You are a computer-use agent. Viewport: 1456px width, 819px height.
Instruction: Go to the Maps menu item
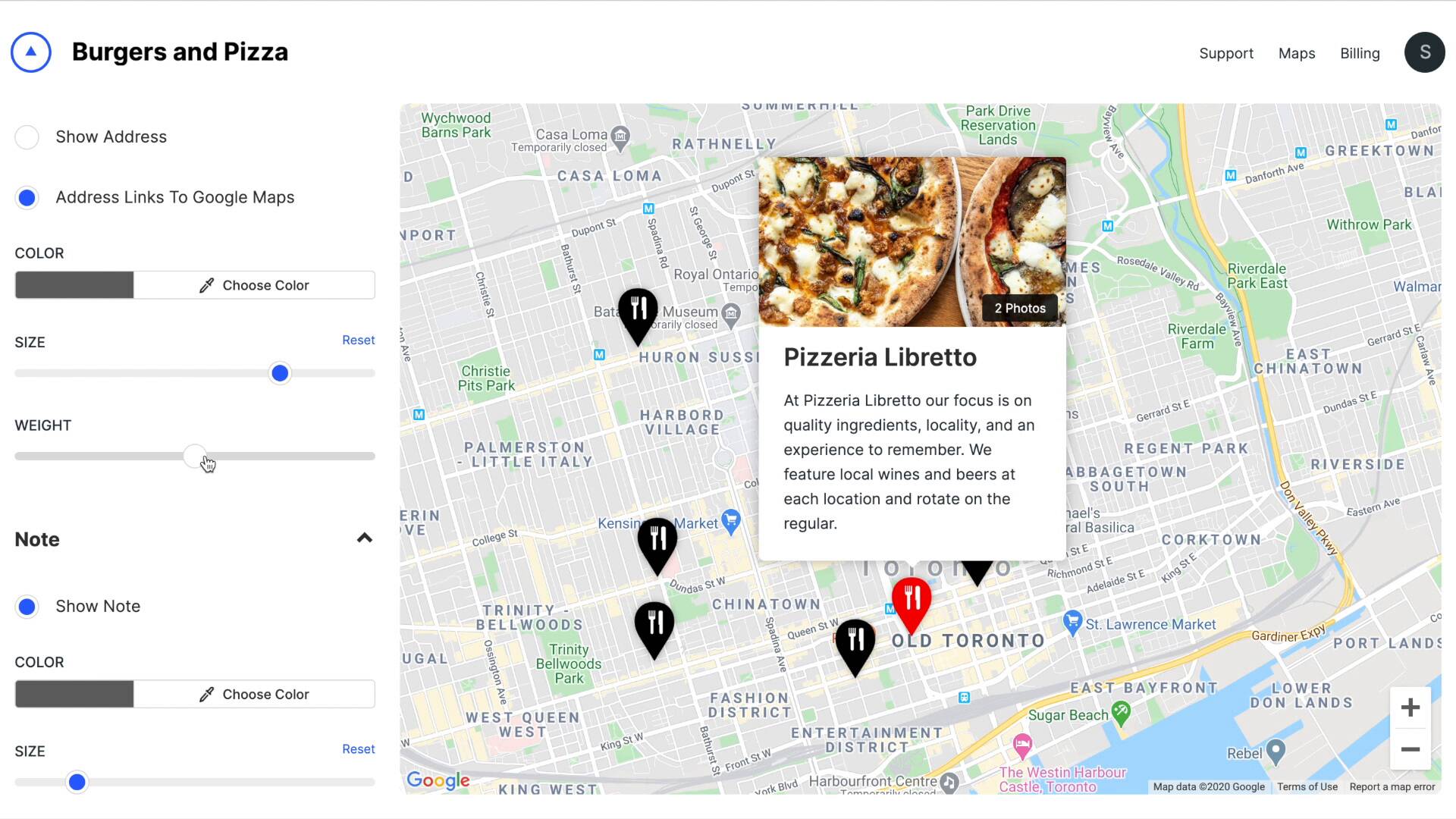[x=1297, y=53]
